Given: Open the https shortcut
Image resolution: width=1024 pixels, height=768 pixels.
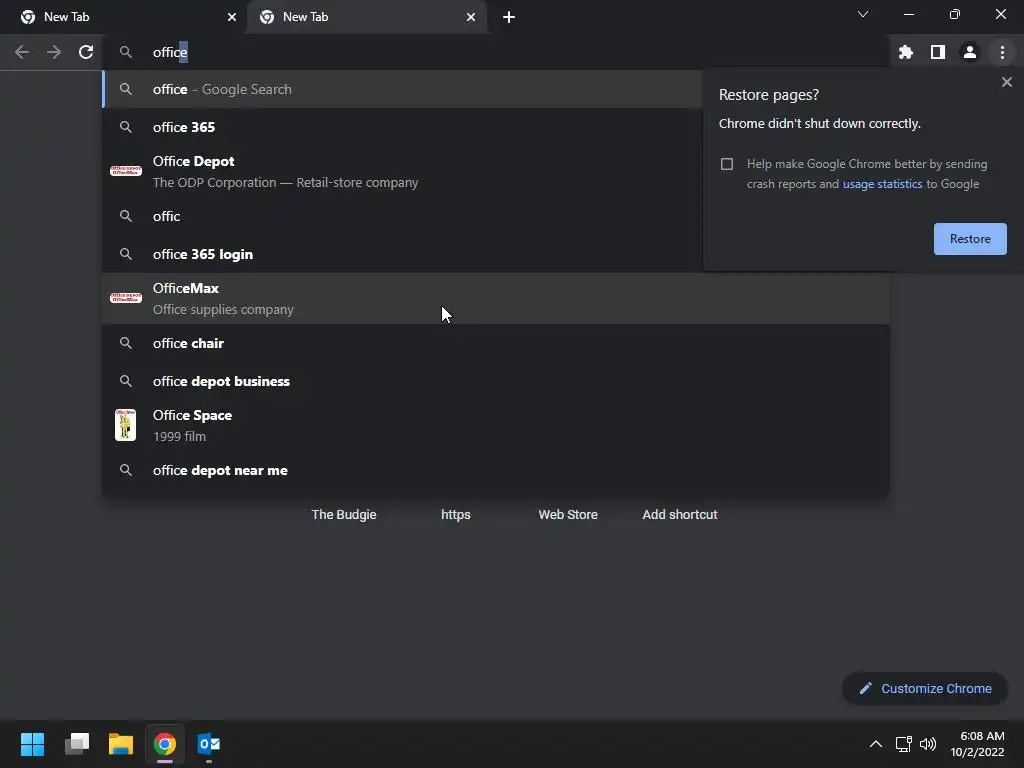Looking at the screenshot, I should pyautogui.click(x=456, y=515).
